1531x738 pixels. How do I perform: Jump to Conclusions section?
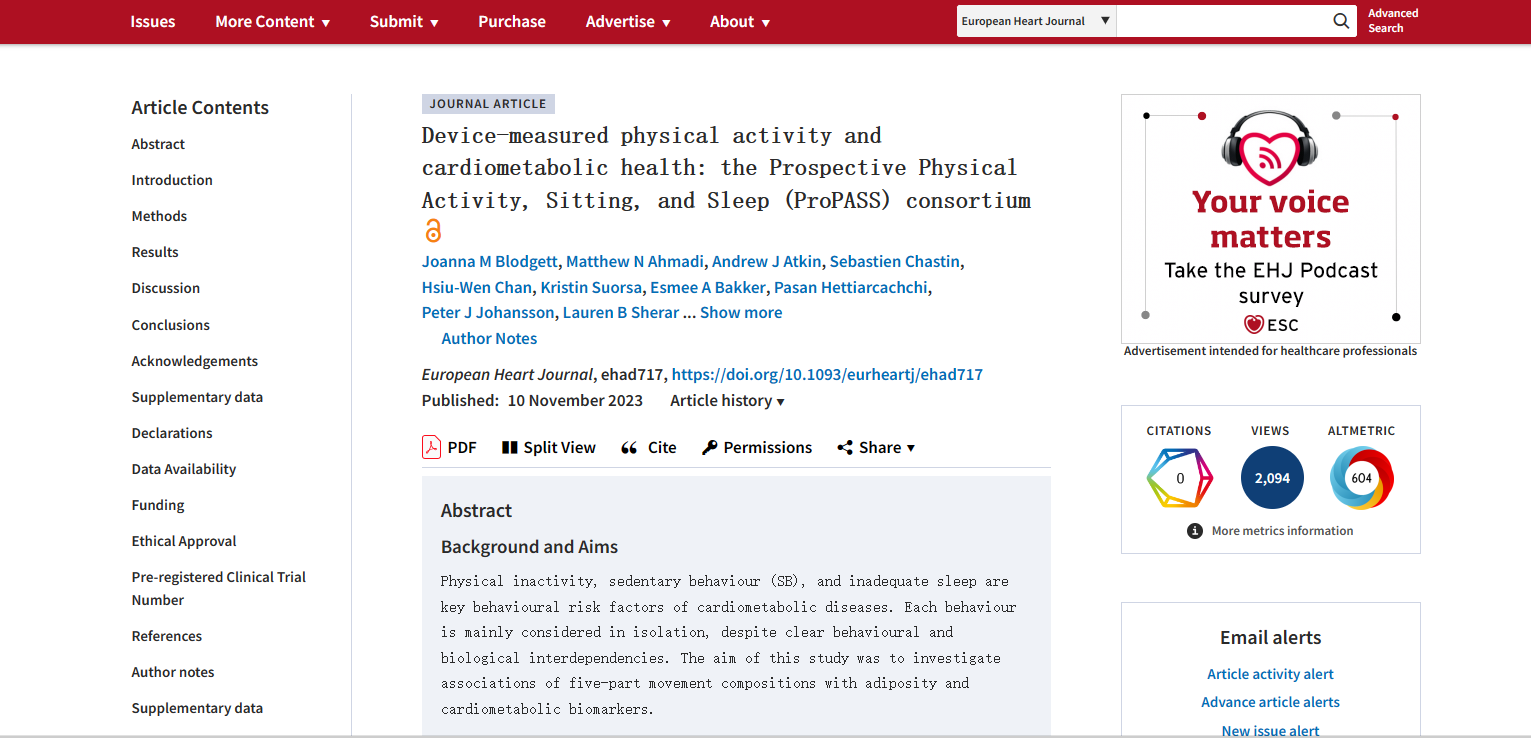[x=171, y=325]
